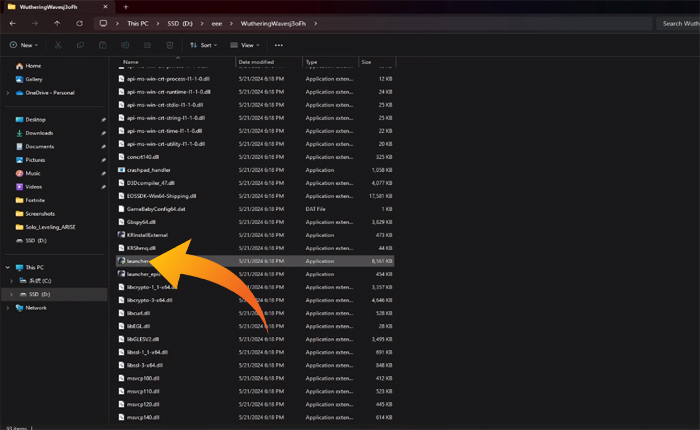Screen dimensions: 700x430
Task: Select the launcher application file
Action: tap(138, 260)
